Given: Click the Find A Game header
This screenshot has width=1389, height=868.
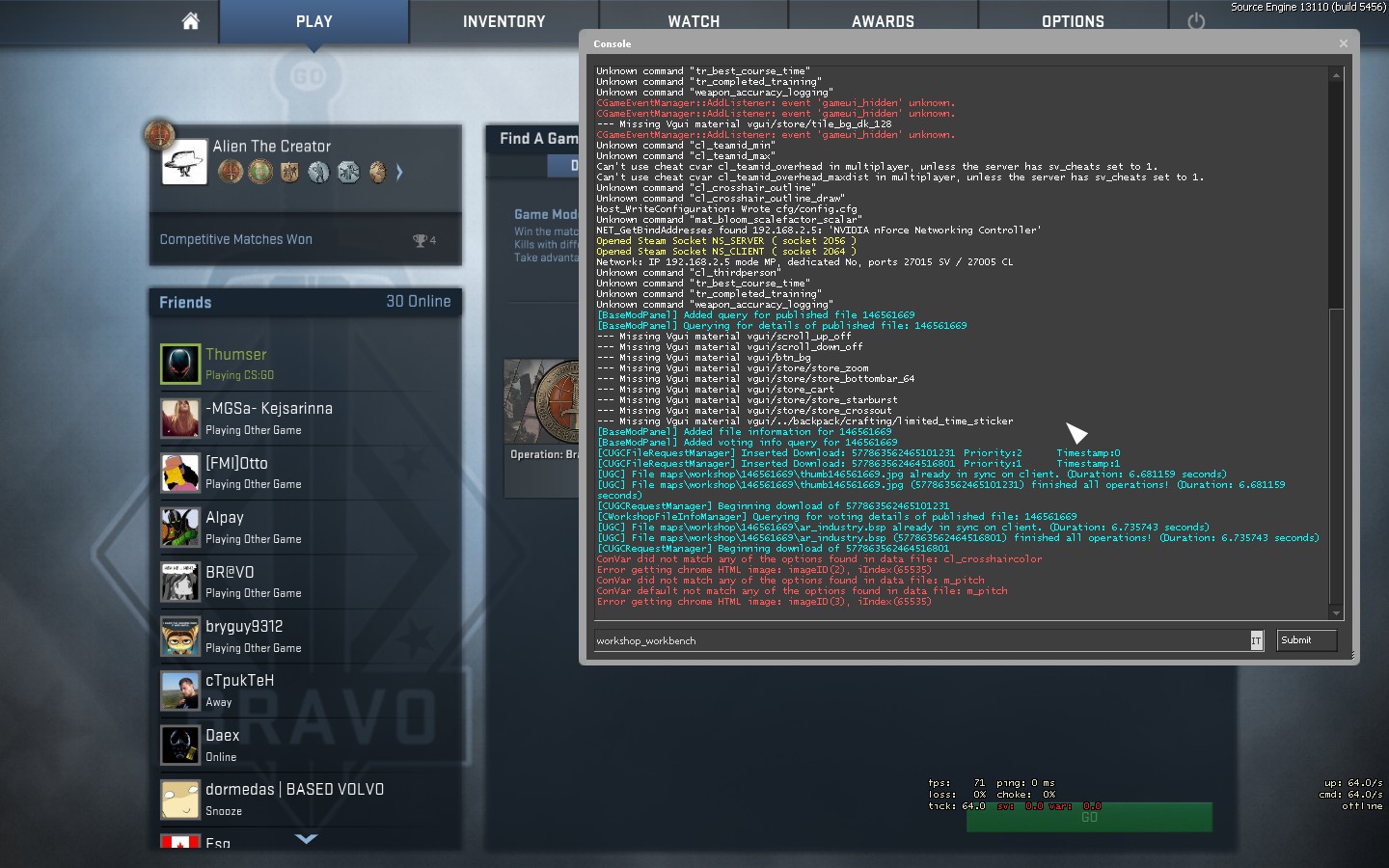Looking at the screenshot, I should pyautogui.click(x=538, y=139).
